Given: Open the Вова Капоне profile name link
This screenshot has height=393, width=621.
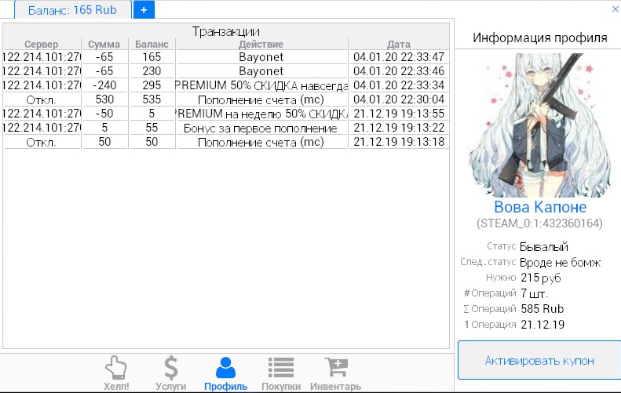Looking at the screenshot, I should click(x=540, y=207).
